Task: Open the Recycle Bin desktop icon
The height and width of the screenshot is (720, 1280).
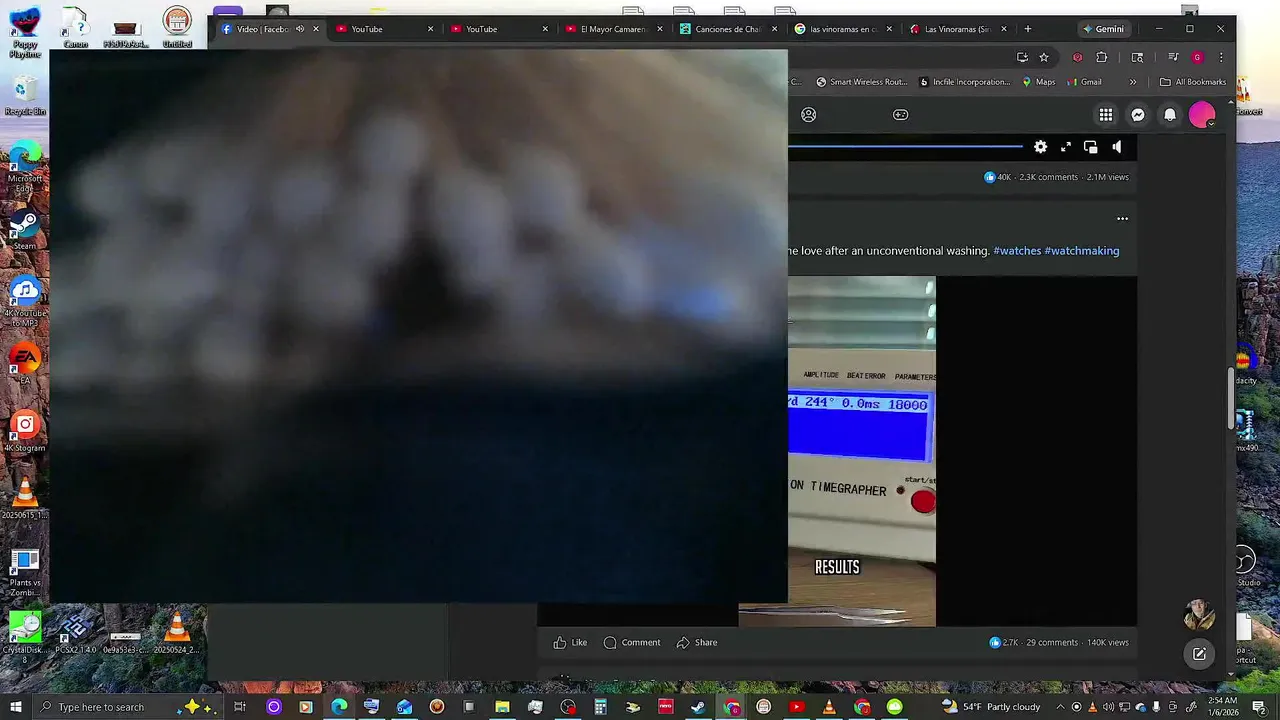Action: click(x=25, y=96)
